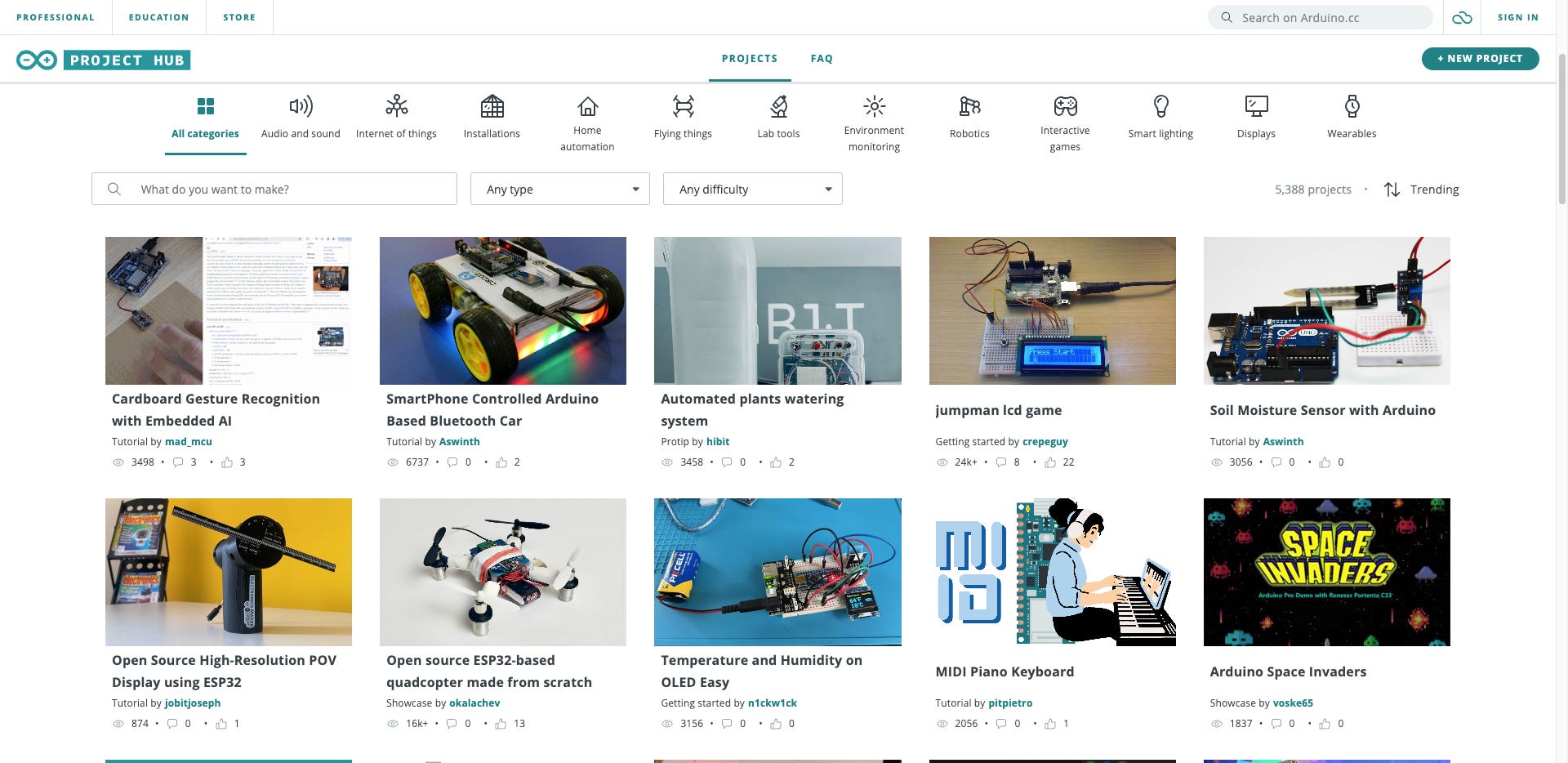The height and width of the screenshot is (763, 1568).
Task: Click the like icon on ESP32 quadcopter project
Action: click(501, 724)
